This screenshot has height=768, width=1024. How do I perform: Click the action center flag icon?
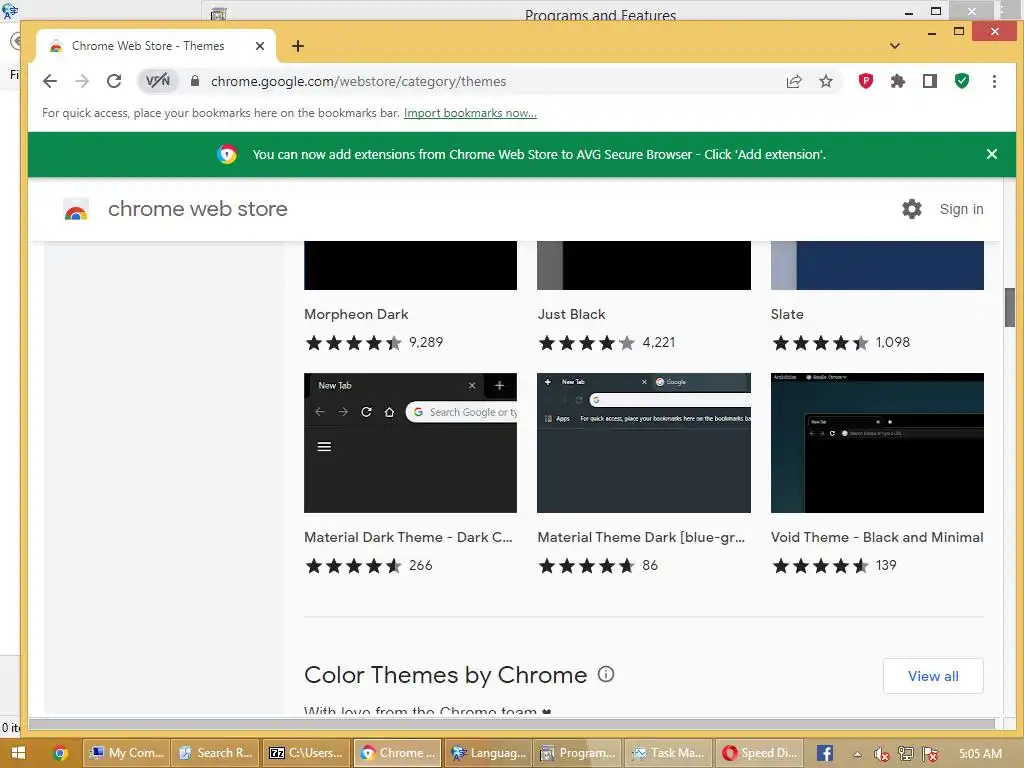930,754
